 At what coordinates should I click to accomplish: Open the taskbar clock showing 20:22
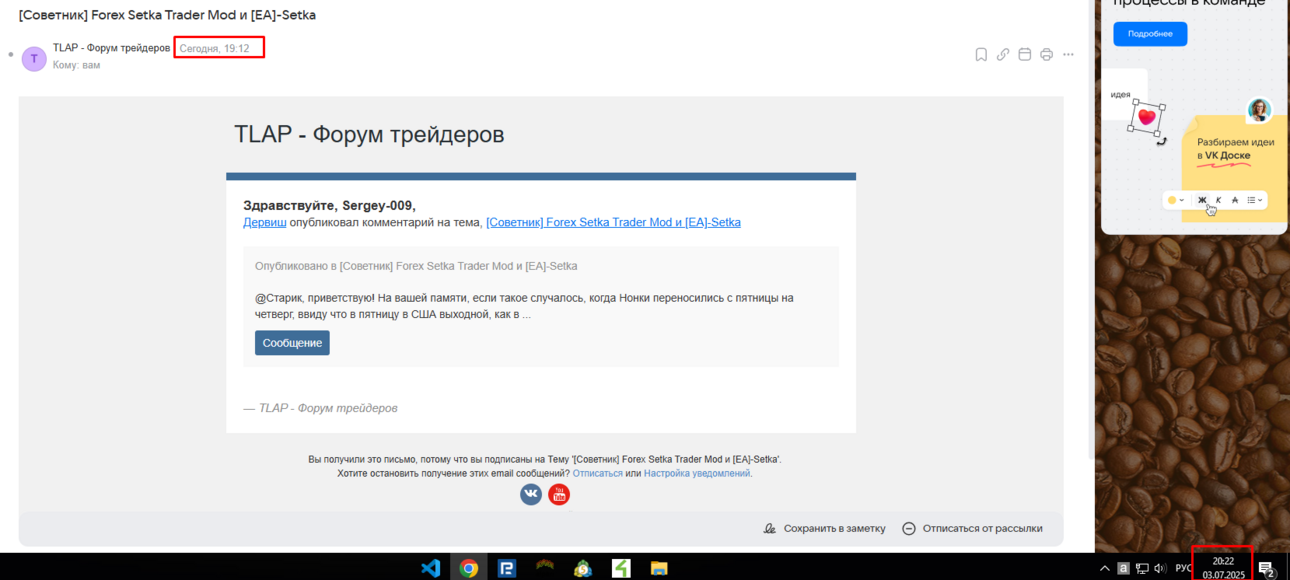(x=1223, y=568)
